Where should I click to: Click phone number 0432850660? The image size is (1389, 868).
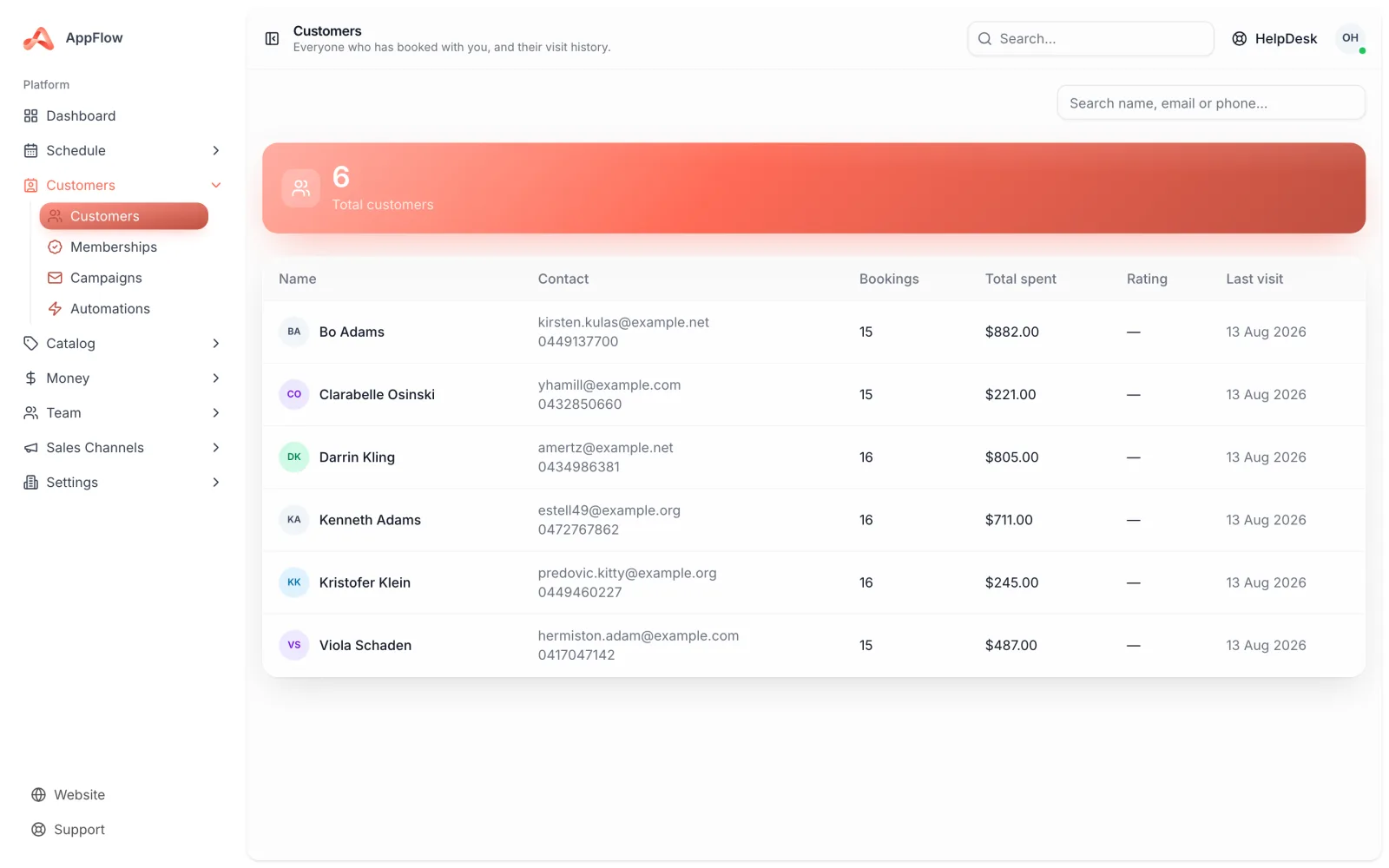pyautogui.click(x=580, y=404)
